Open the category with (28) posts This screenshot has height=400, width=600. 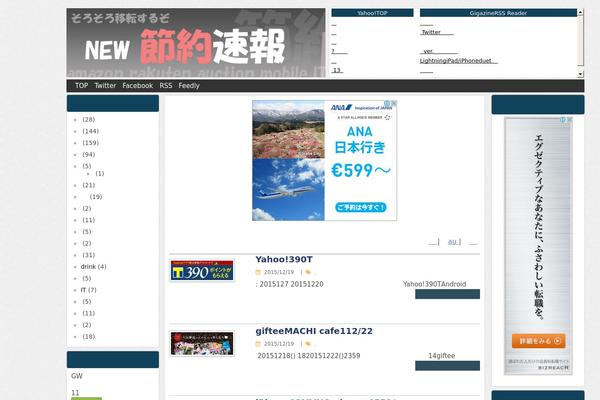[x=88, y=119]
